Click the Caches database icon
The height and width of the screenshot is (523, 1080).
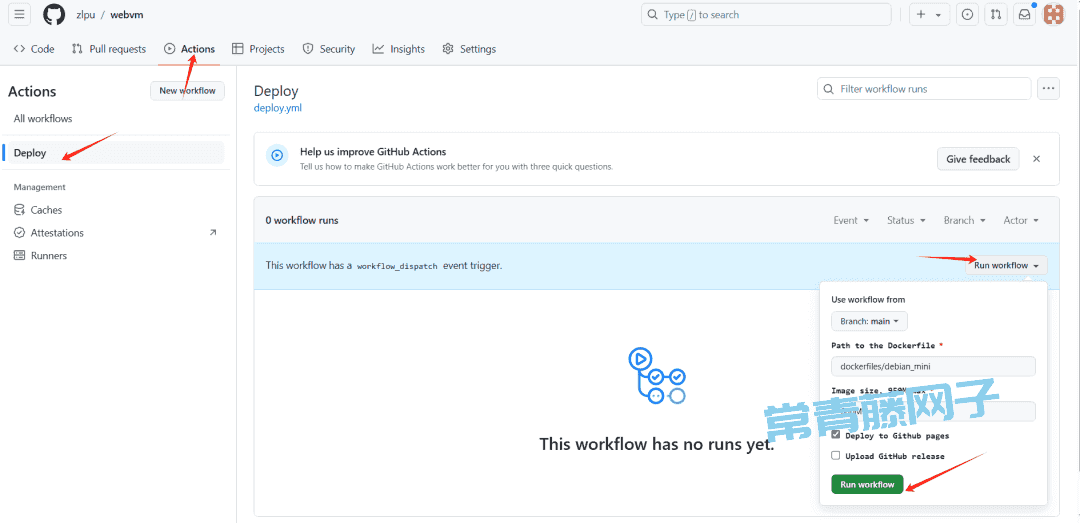(19, 209)
